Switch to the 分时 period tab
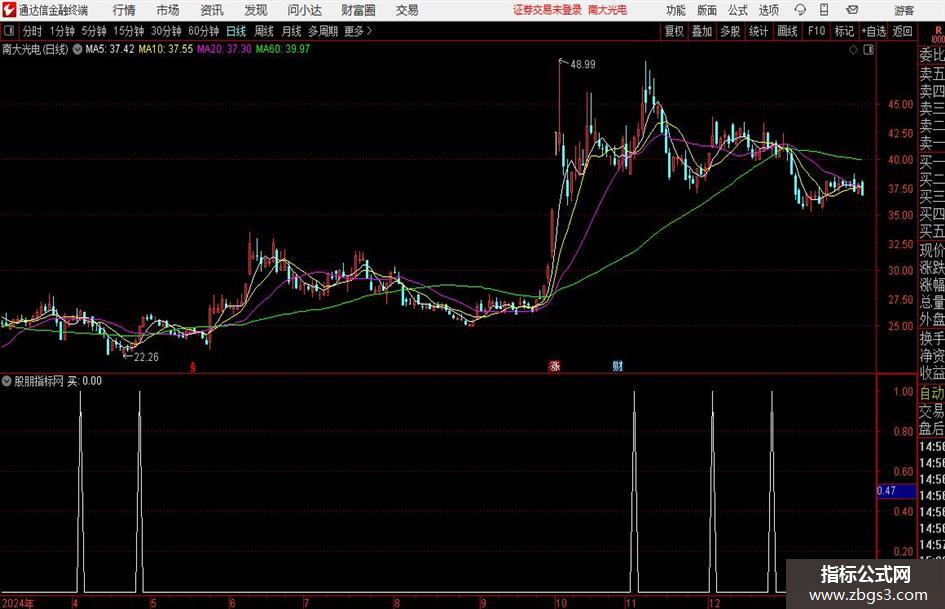 tap(32, 31)
